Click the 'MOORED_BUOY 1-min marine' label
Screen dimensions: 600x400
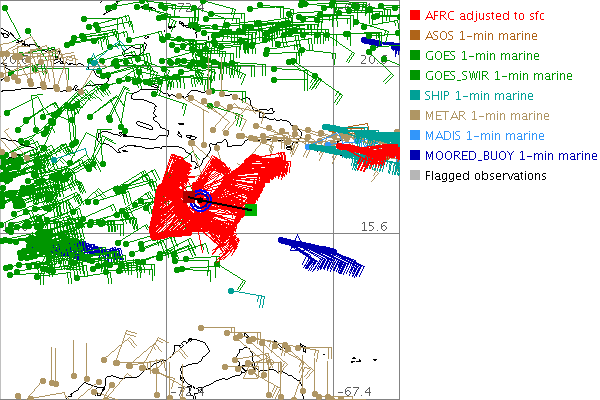tap(510, 156)
